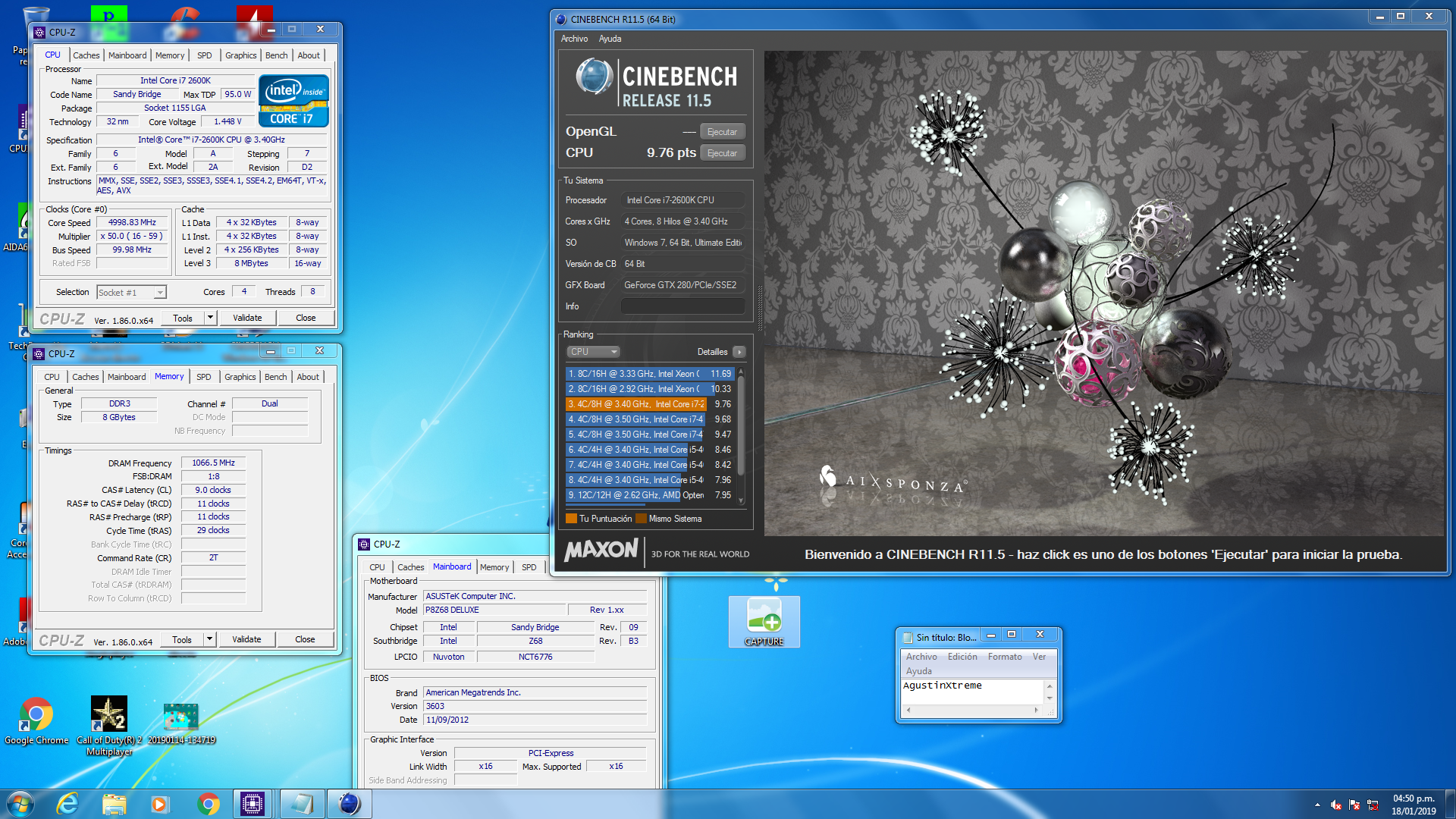Click the Mismo Sistema brown legend swatch
This screenshot has height=819, width=1456.
coord(641,519)
